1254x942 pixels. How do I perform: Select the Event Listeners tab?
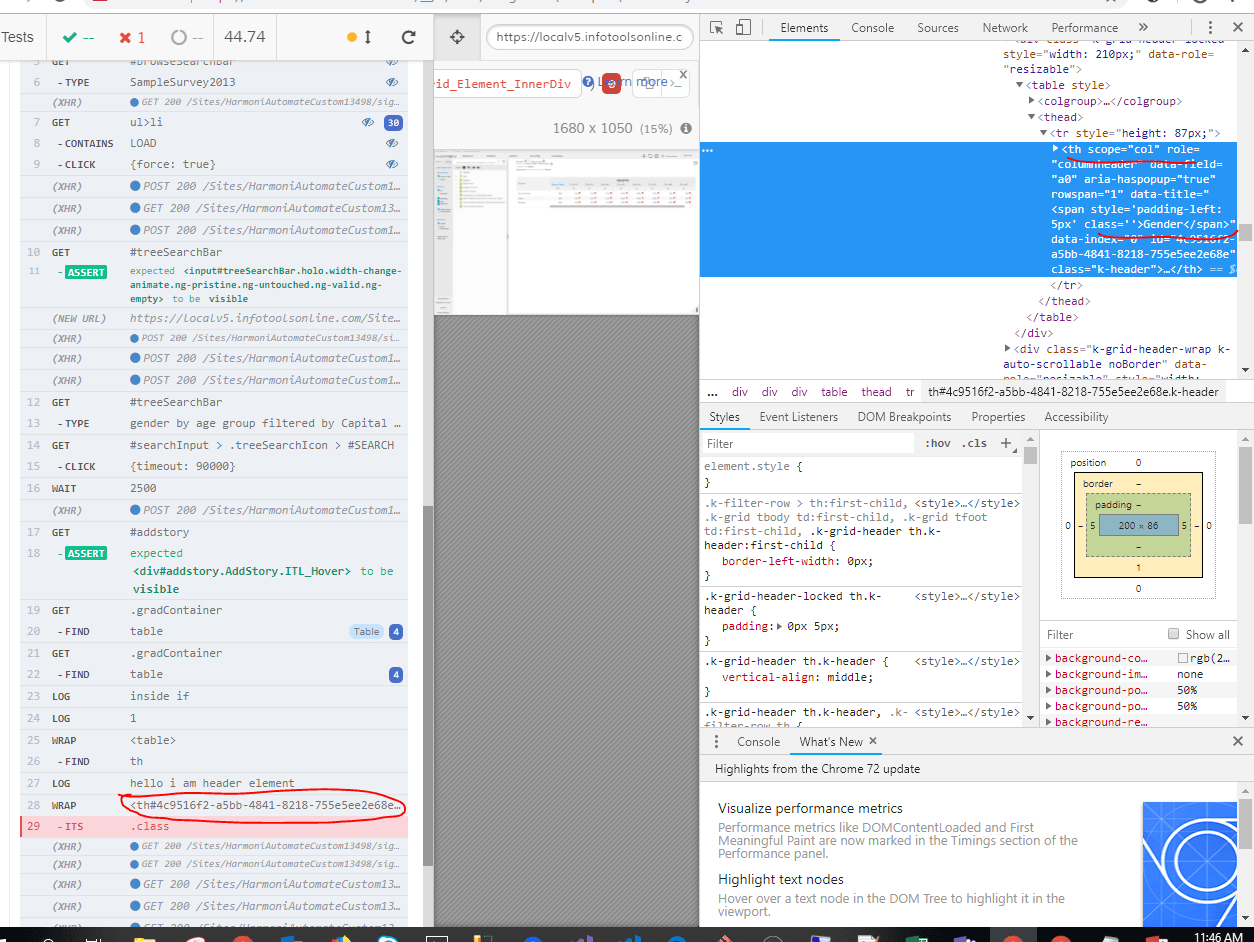(798, 417)
